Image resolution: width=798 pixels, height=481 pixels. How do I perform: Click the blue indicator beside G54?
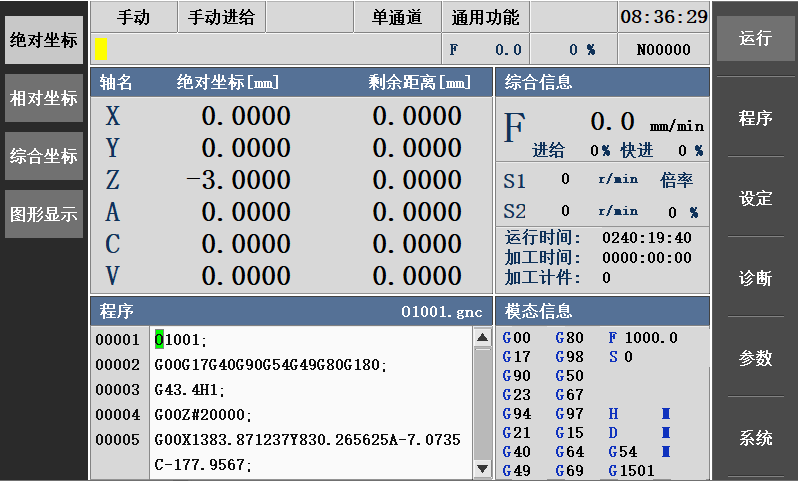[x=665, y=452]
